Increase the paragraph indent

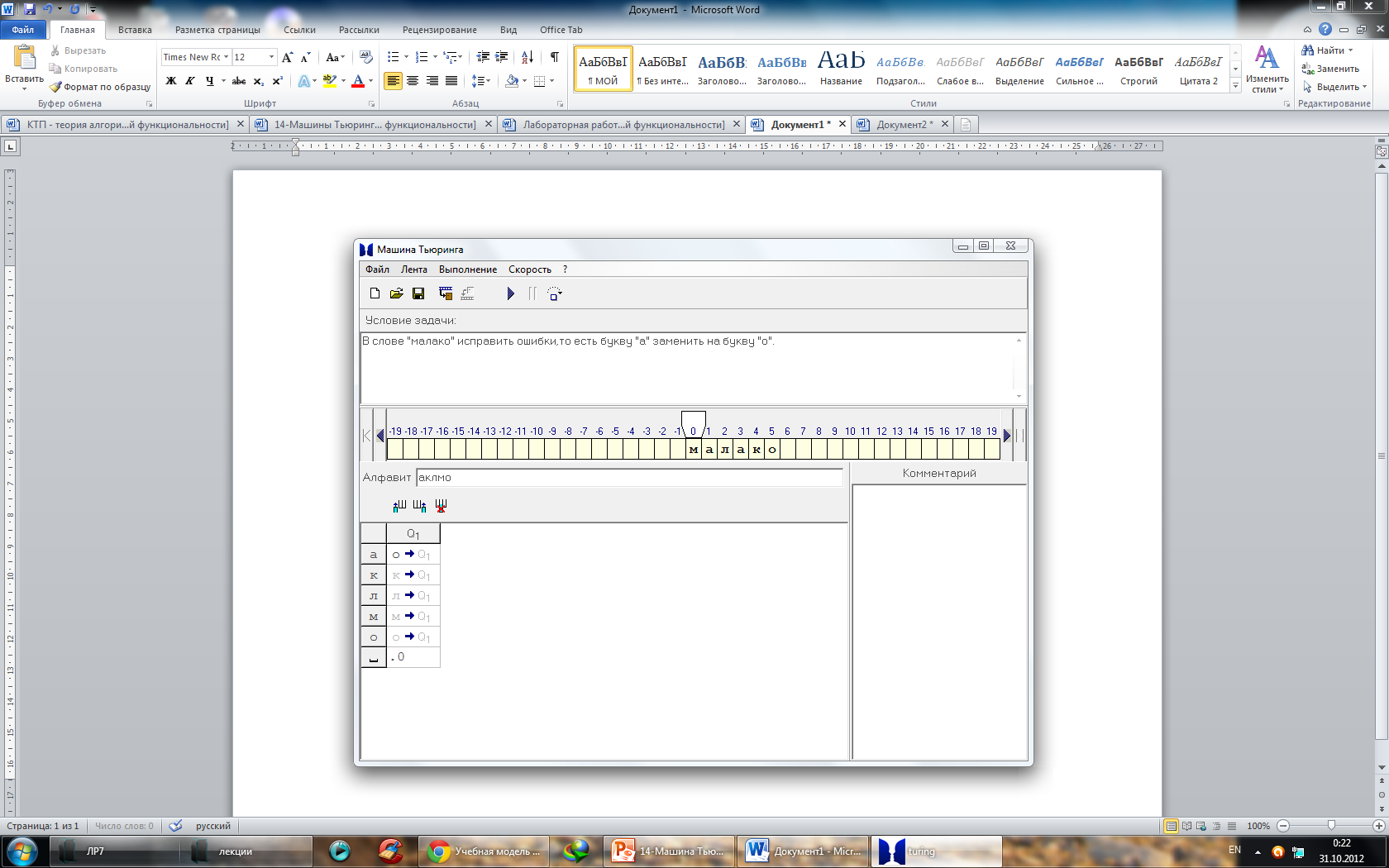[502, 57]
